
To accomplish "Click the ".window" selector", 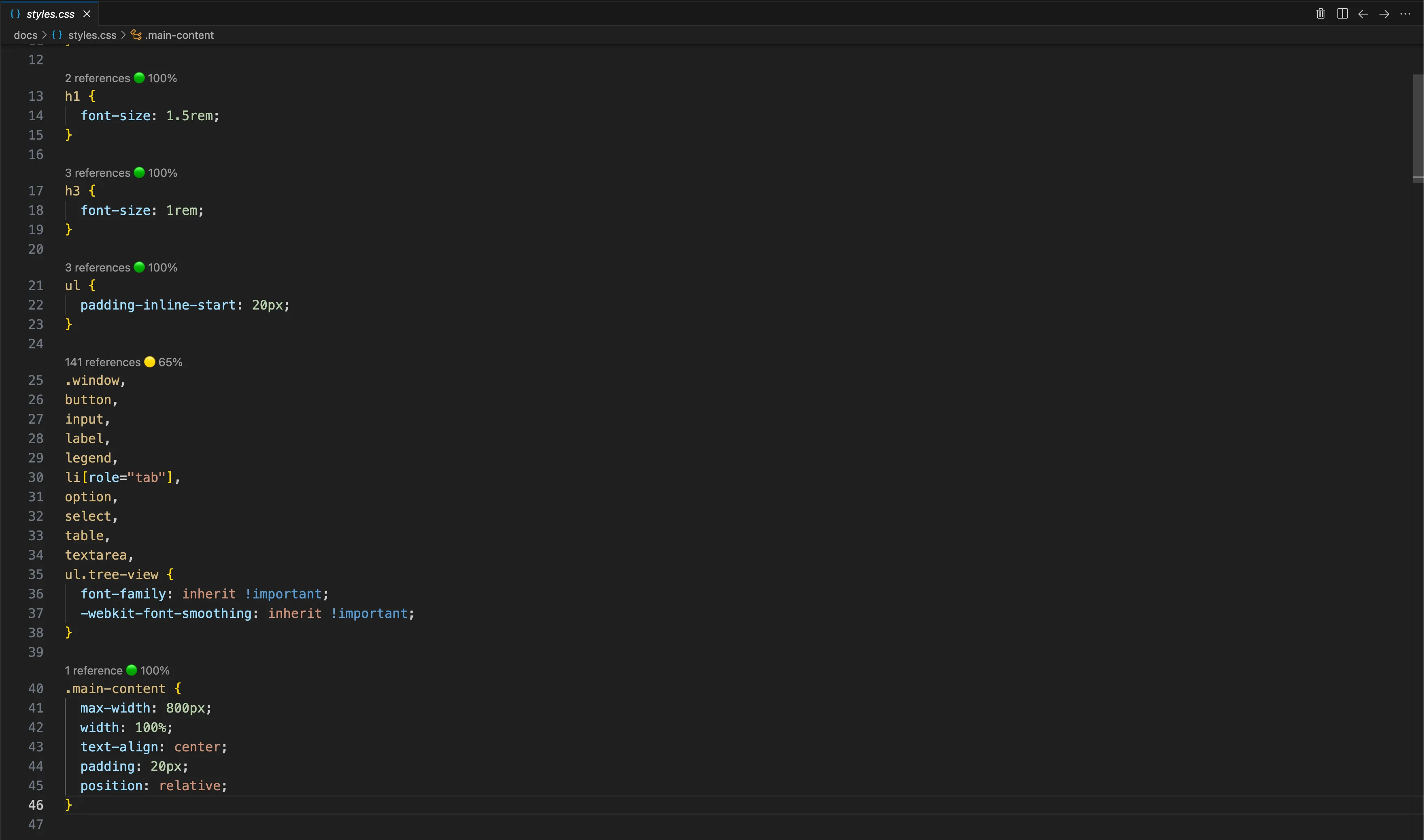I will [92, 380].
